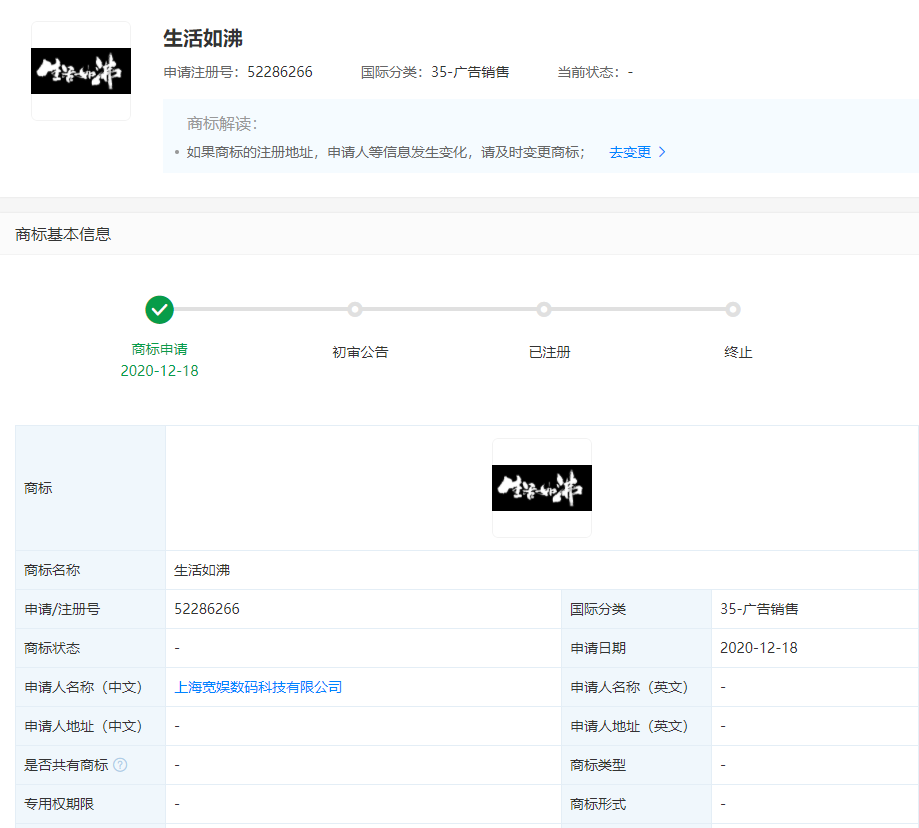The height and width of the screenshot is (828, 919).
Task: Click the 2020-12-18 date under 商标申请
Action: point(159,371)
